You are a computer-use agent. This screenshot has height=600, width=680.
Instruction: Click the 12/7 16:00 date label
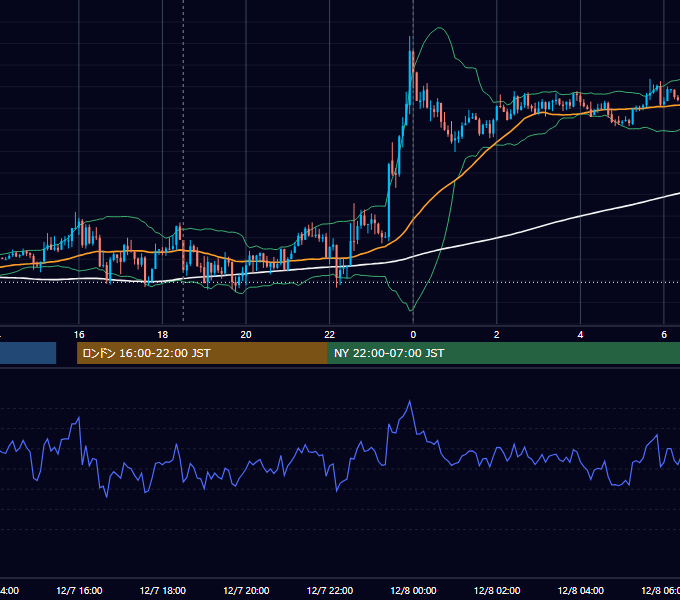tap(79, 591)
